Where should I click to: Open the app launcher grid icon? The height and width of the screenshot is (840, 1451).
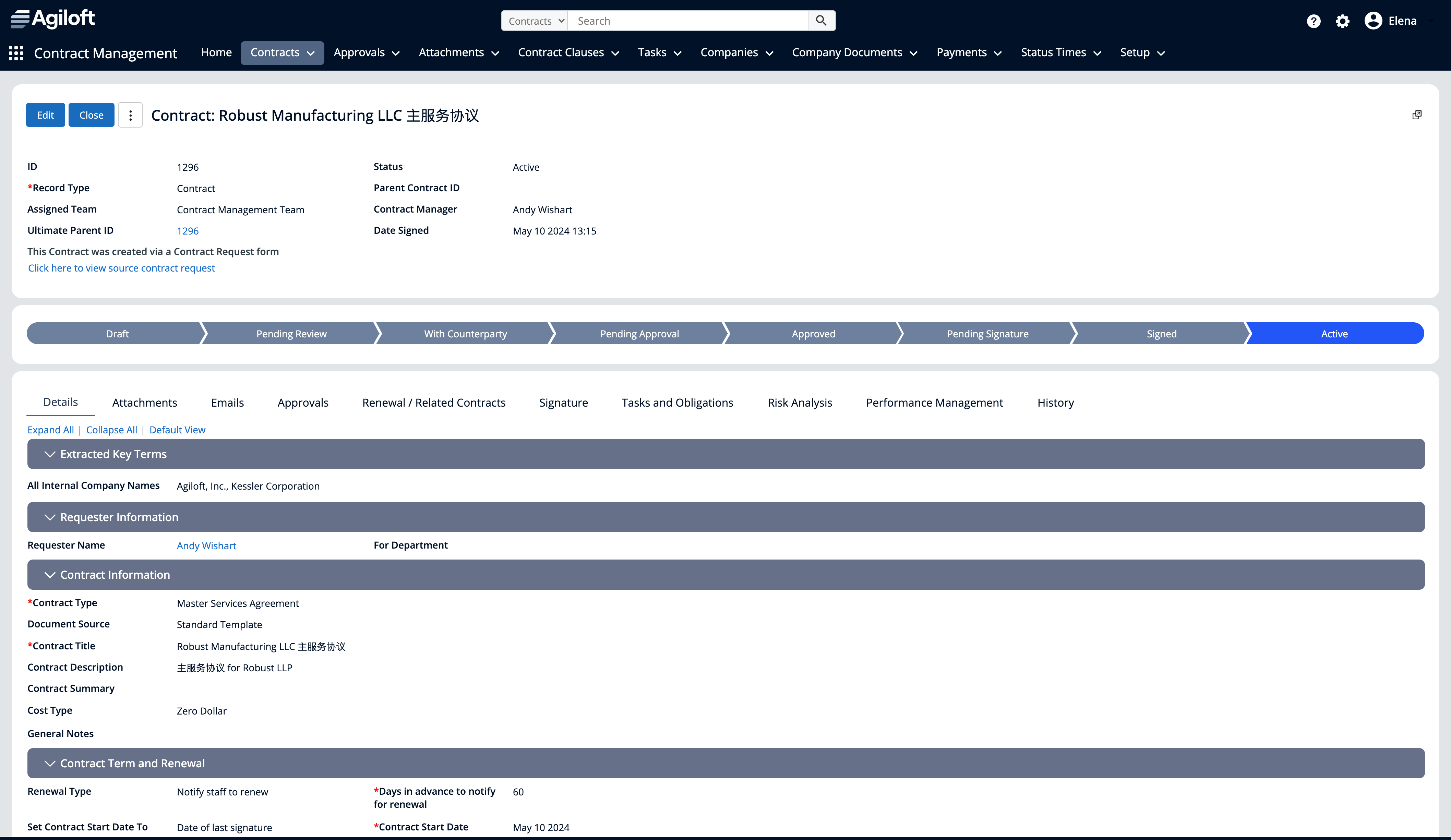pyautogui.click(x=15, y=53)
